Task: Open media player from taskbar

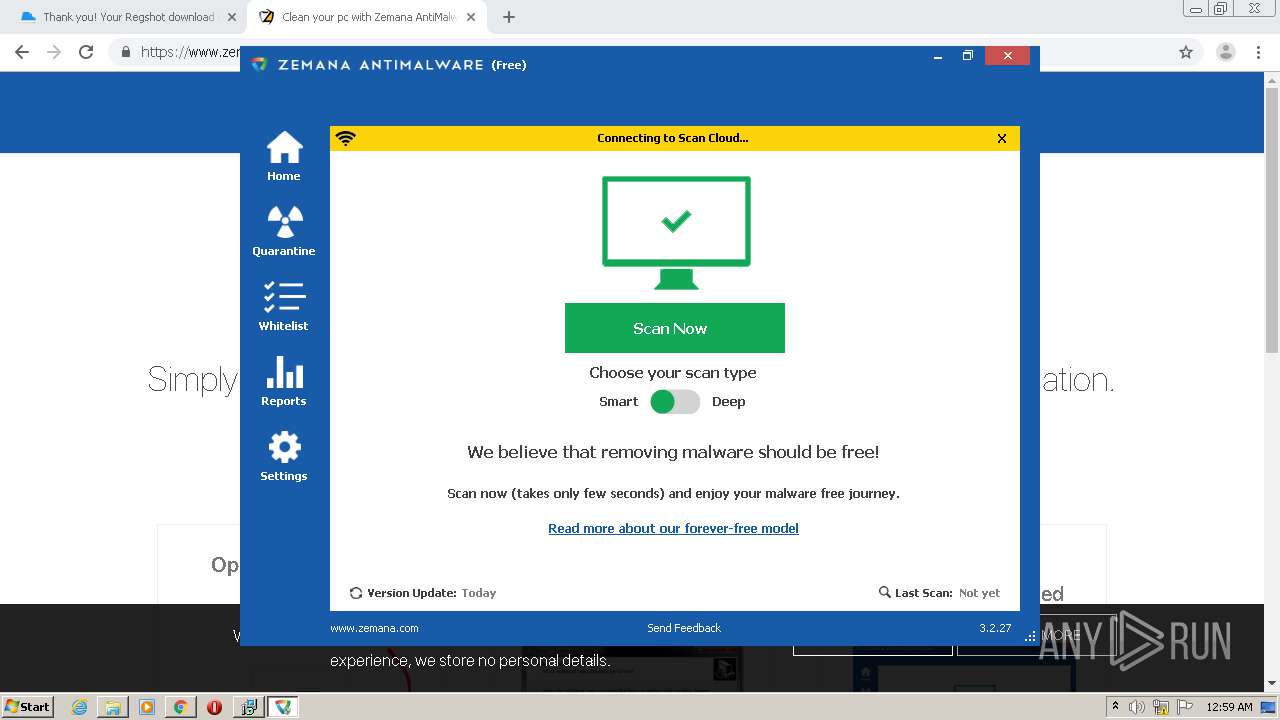Action: pos(147,707)
